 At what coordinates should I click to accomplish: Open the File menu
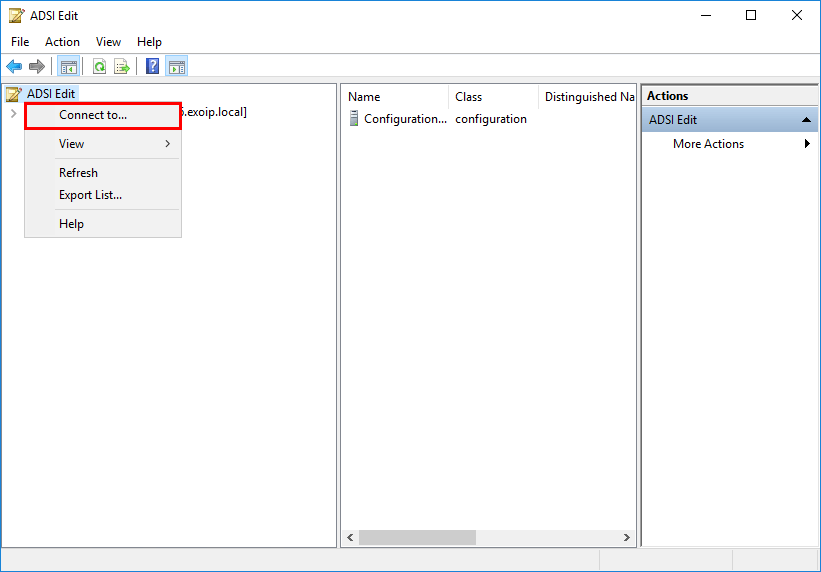coord(20,42)
